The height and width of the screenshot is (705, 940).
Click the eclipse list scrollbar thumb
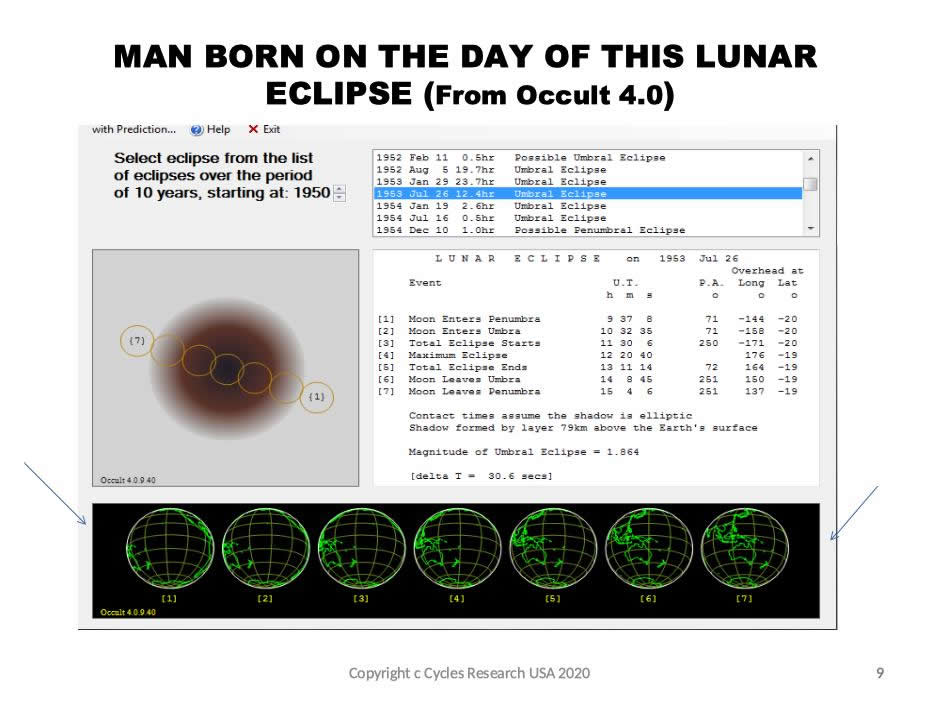[810, 184]
